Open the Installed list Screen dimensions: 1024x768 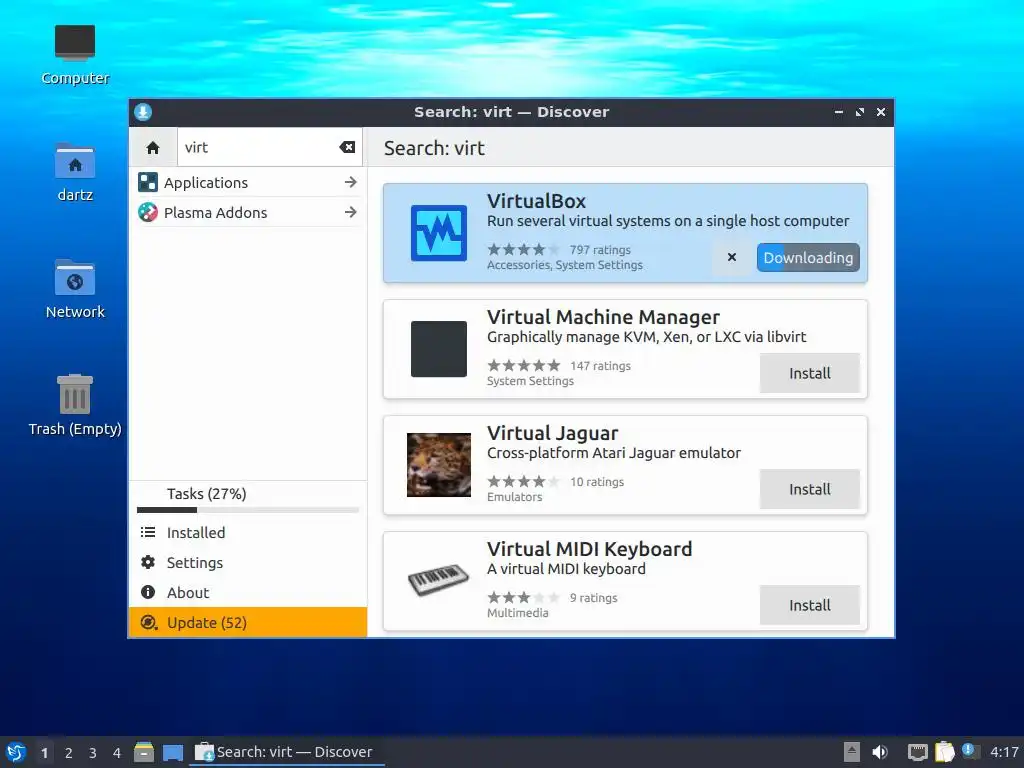248,532
